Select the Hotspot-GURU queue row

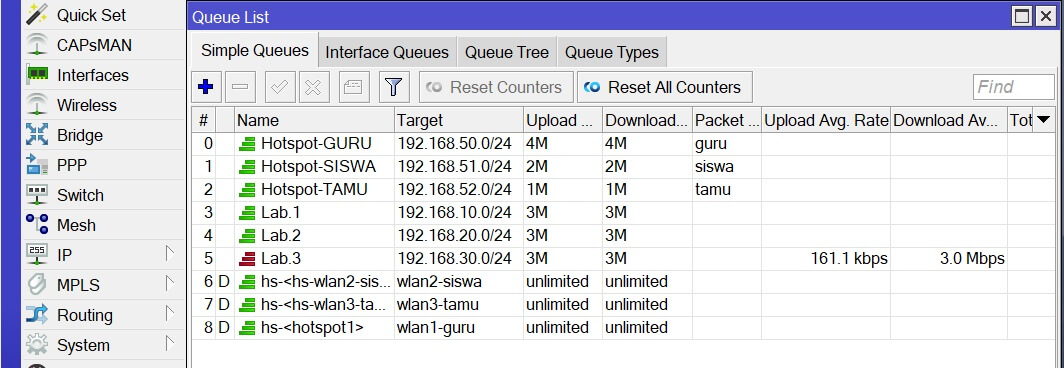pyautogui.click(x=623, y=143)
